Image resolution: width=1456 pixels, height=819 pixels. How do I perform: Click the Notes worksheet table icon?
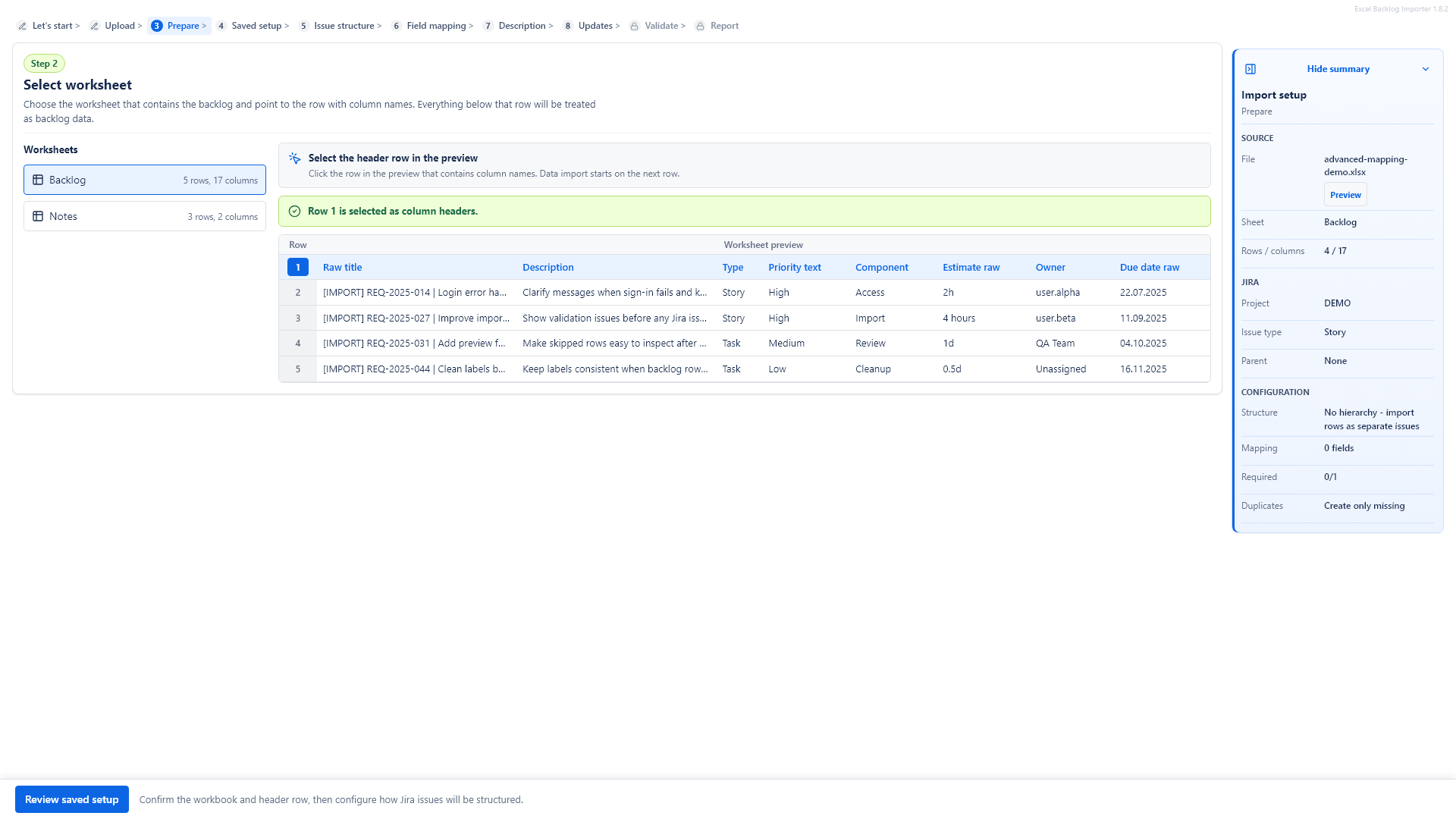(38, 216)
